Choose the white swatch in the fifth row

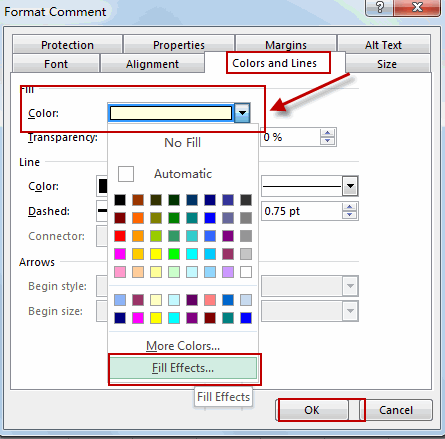(246, 272)
